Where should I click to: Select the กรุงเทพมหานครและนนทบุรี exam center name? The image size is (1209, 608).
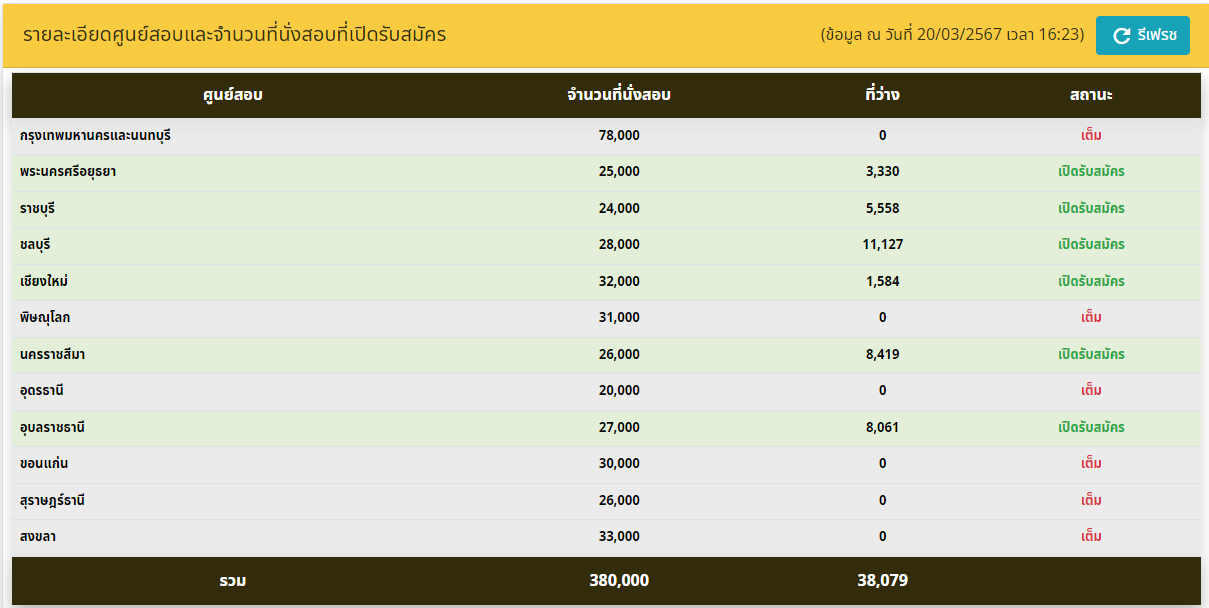coord(95,135)
